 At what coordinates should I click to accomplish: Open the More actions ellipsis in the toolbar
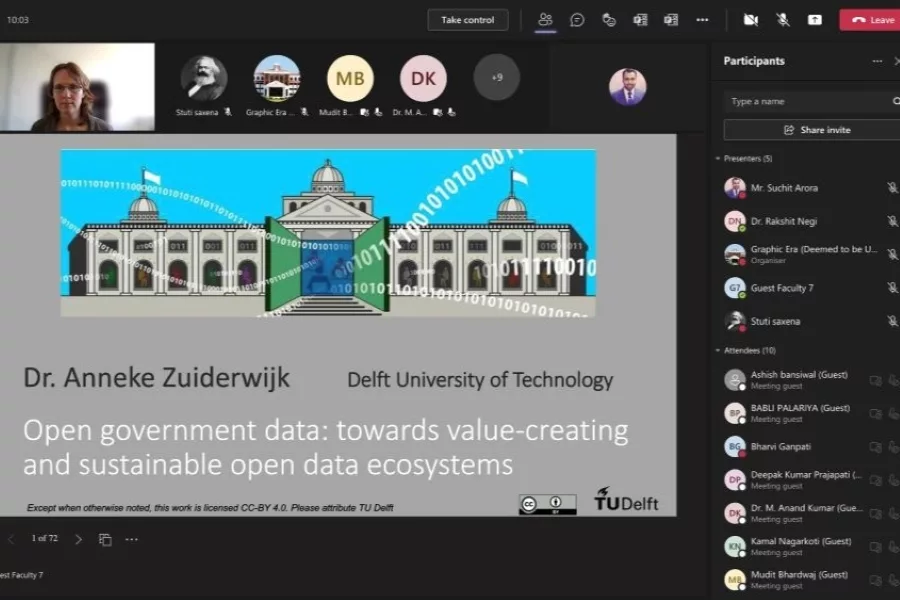tap(702, 19)
